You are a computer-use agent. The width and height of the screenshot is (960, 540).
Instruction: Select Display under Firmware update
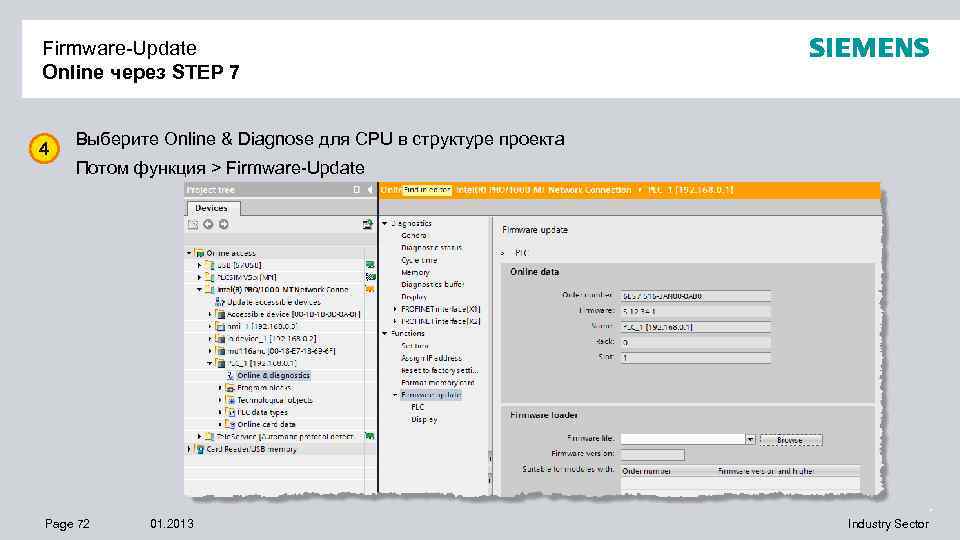(x=424, y=419)
